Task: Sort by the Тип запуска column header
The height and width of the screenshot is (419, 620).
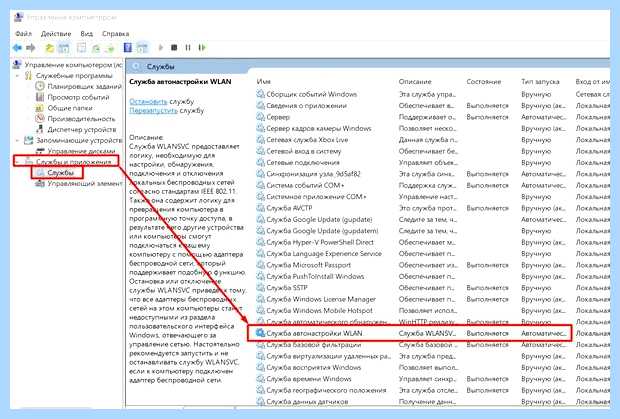Action: (540, 81)
